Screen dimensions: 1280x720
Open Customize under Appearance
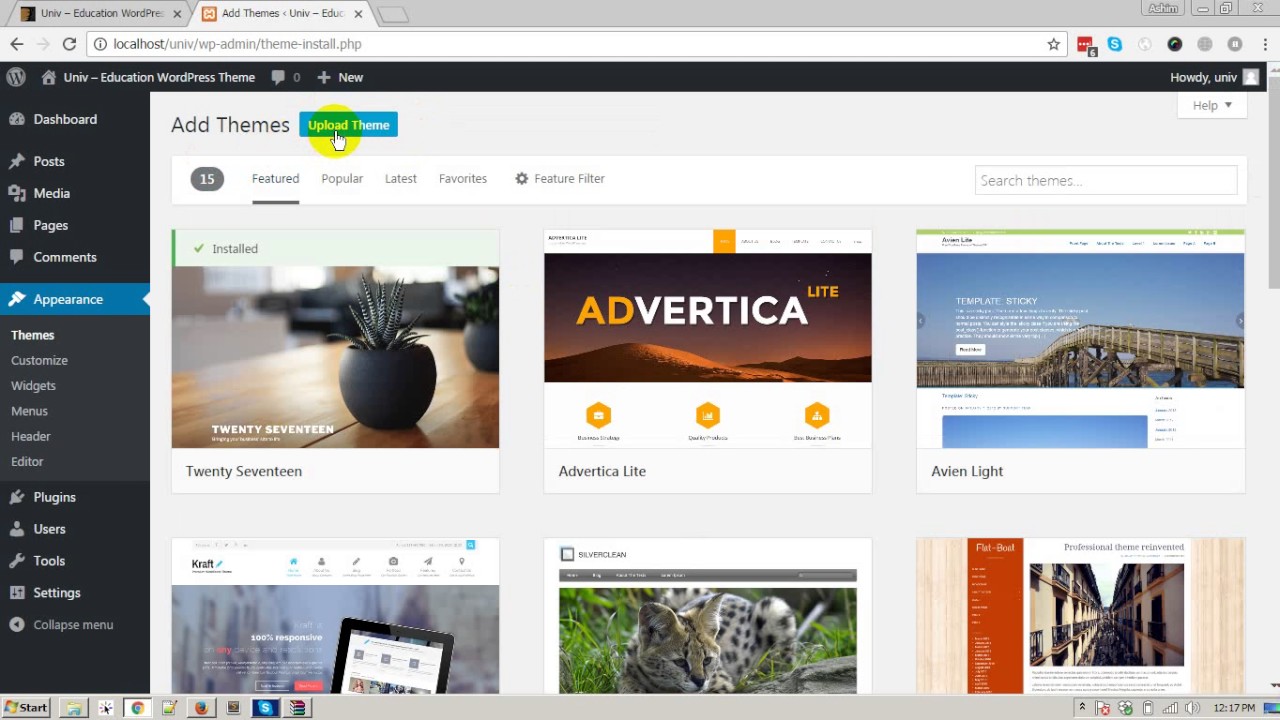(40, 360)
